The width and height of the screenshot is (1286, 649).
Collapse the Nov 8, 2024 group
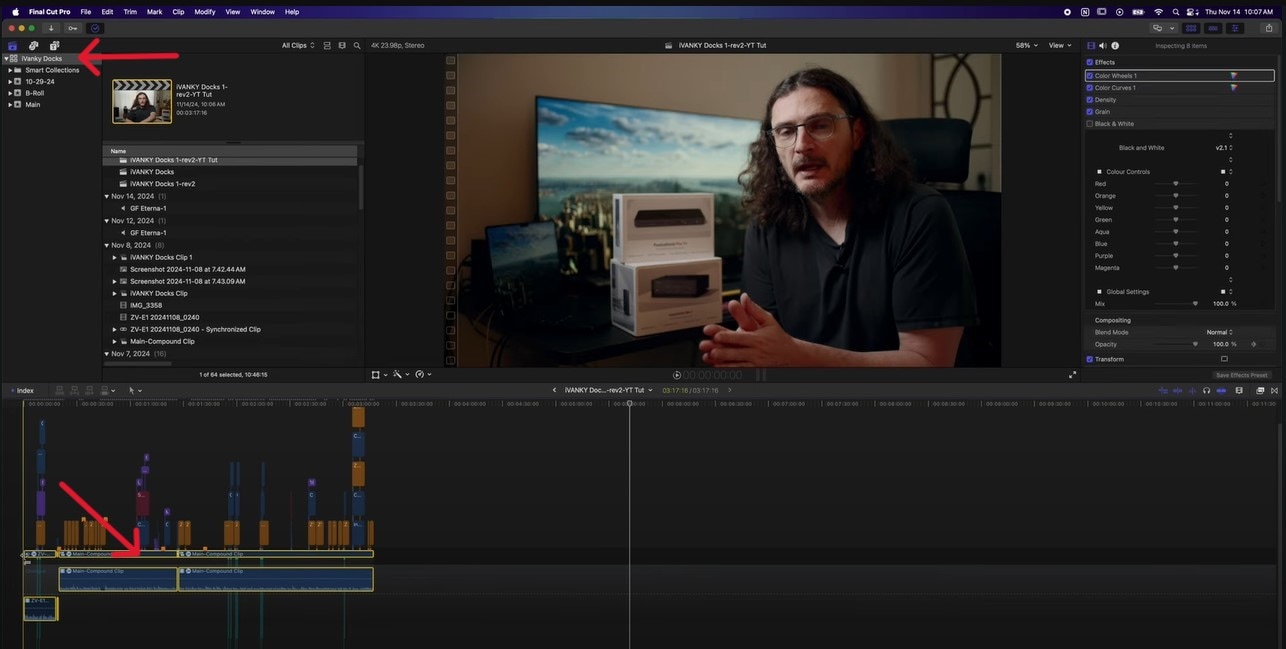coord(107,245)
